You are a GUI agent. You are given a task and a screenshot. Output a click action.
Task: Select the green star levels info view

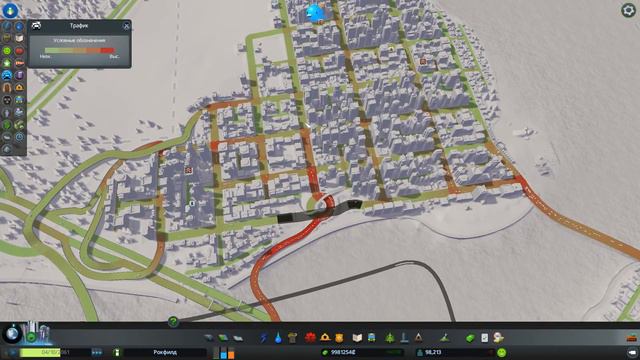pyautogui.click(x=7, y=63)
